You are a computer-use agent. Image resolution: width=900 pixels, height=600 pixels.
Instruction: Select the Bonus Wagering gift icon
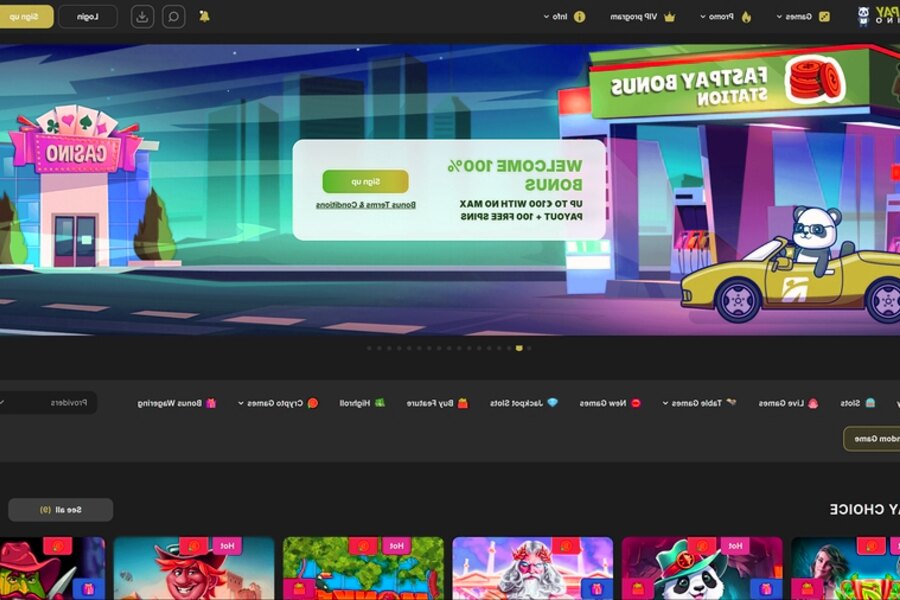211,403
